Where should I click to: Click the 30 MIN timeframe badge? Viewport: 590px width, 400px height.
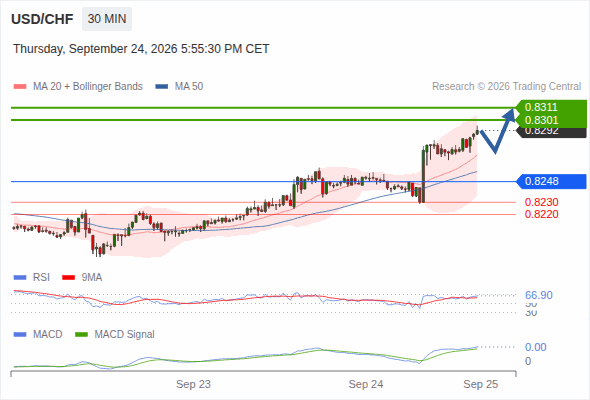(x=107, y=19)
